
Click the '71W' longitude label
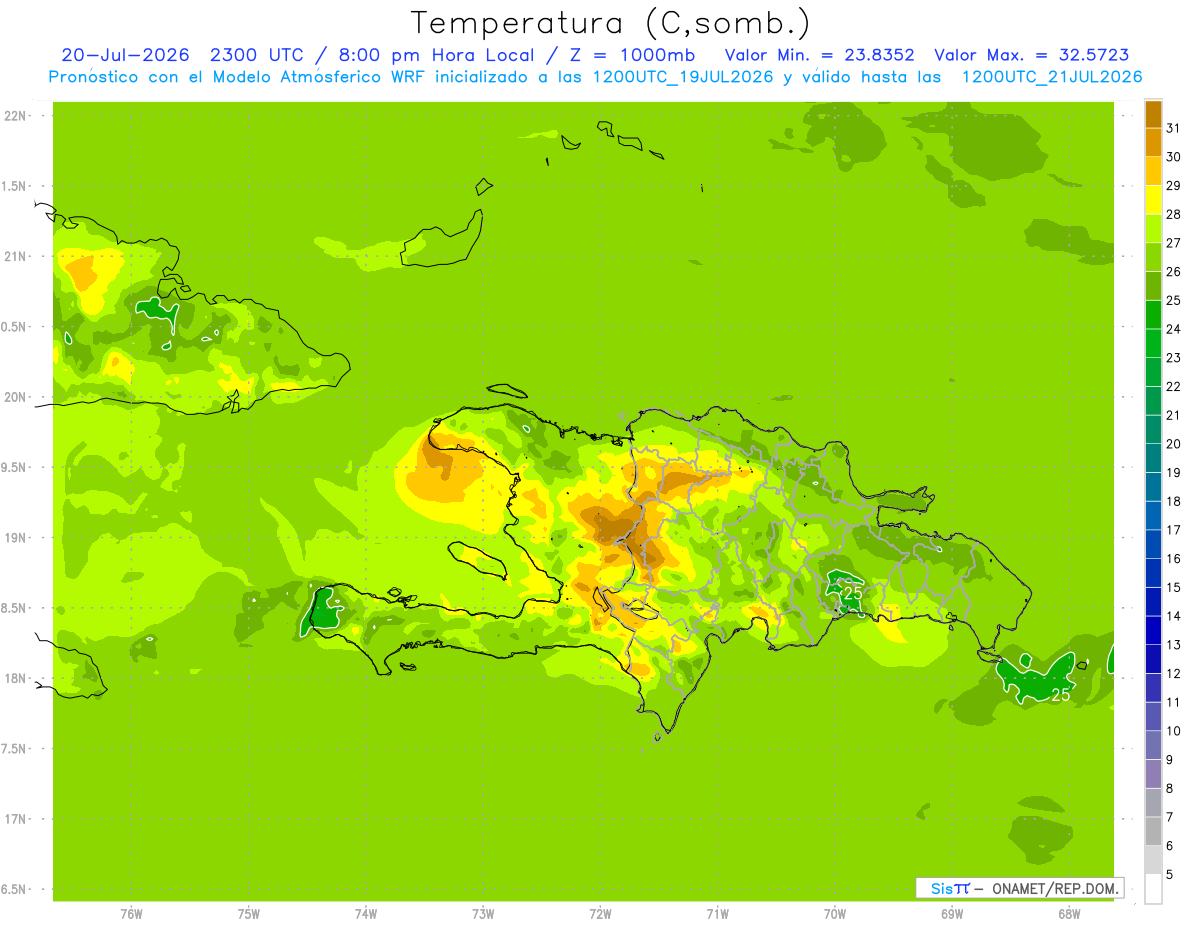717,914
